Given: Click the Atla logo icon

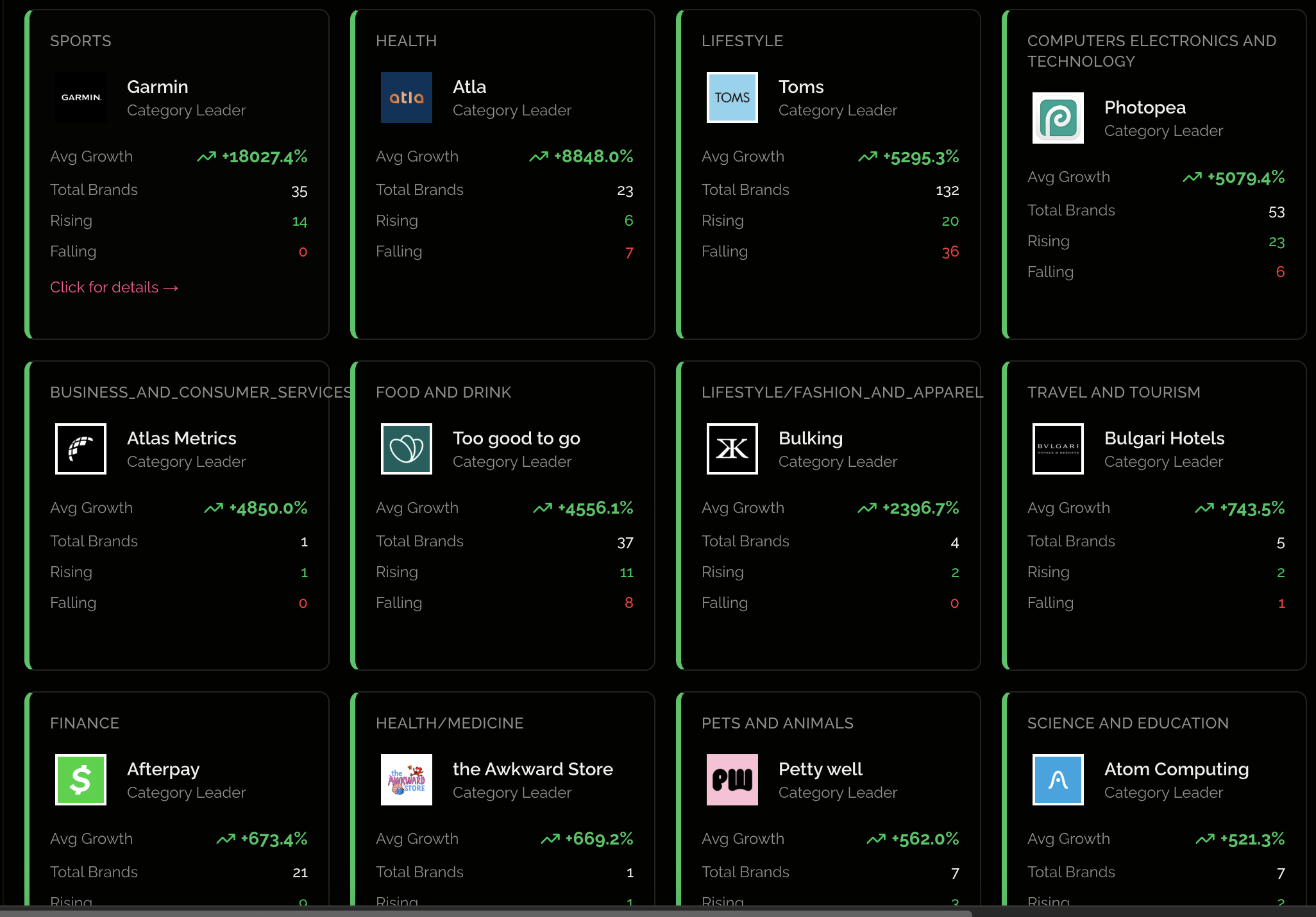Looking at the screenshot, I should click(x=407, y=97).
